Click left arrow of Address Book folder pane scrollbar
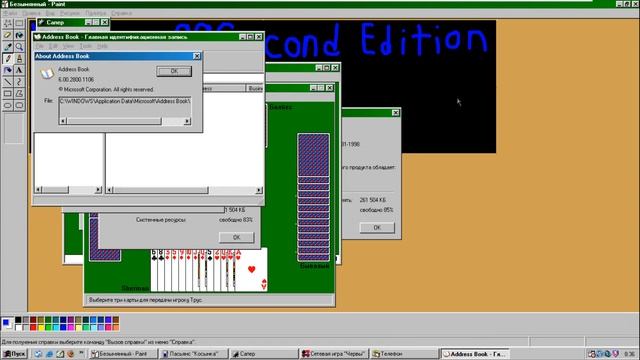The width and height of the screenshot is (640, 360). tap(38, 190)
